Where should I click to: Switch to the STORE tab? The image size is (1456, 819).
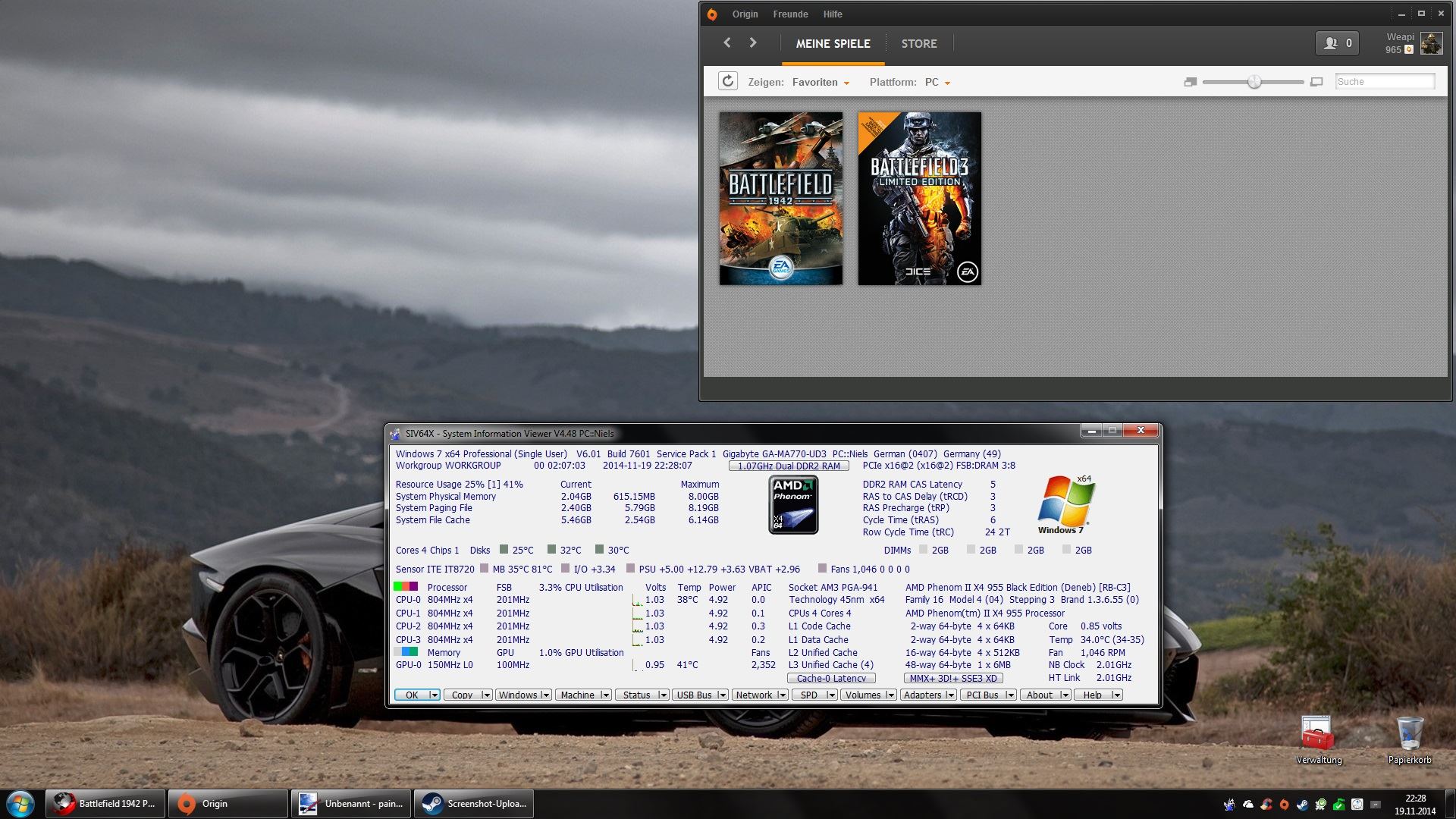pyautogui.click(x=919, y=44)
